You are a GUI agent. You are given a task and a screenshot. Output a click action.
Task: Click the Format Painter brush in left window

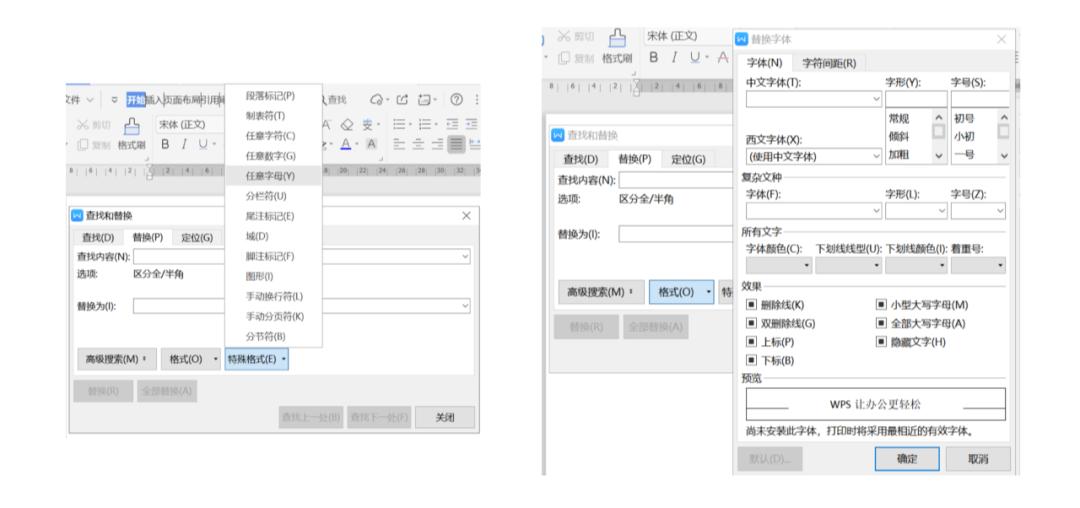(x=132, y=127)
